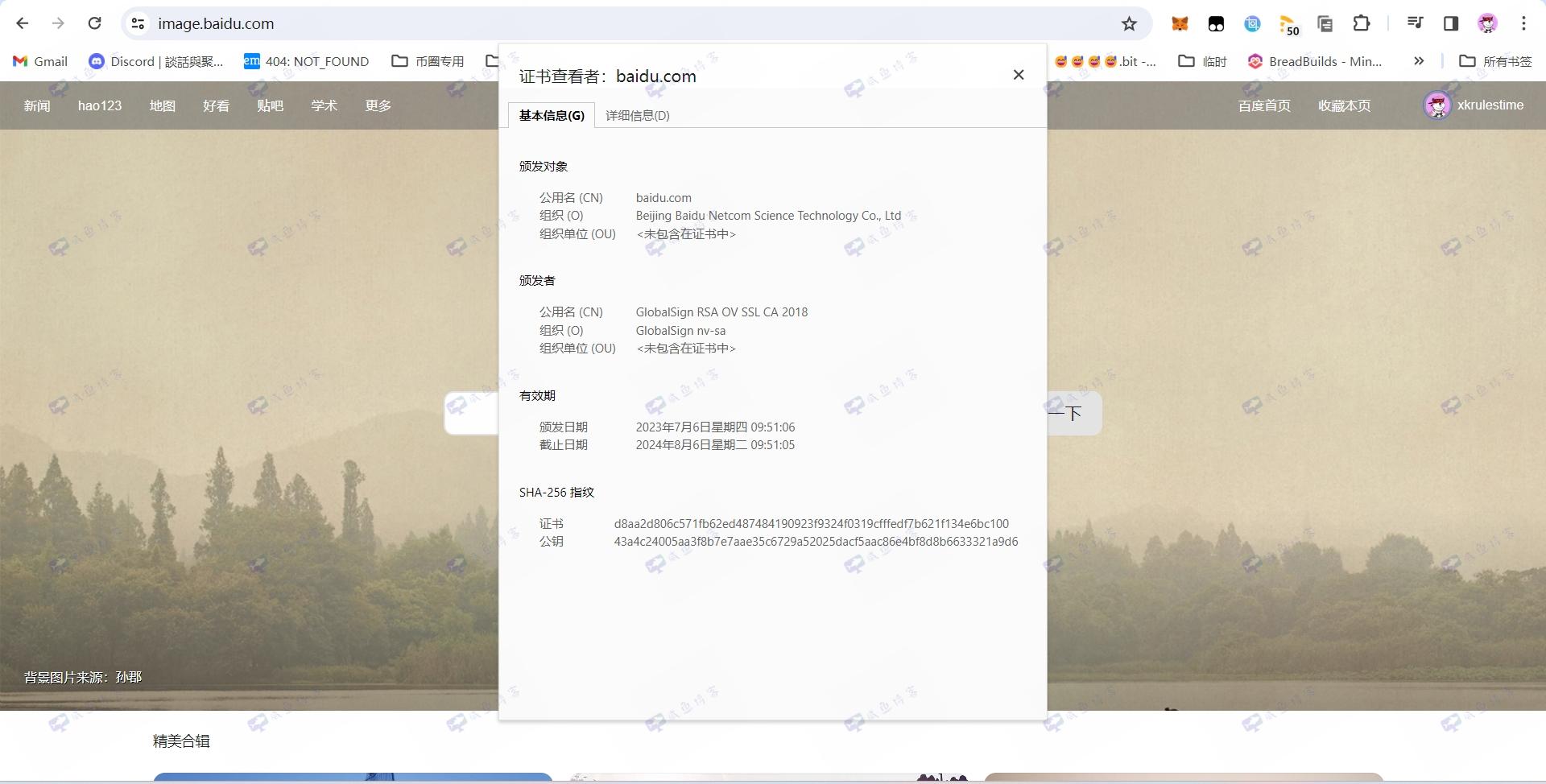Viewport: 1546px width, 784px height.
Task: Click the 收藏本页 link
Action: (1344, 105)
